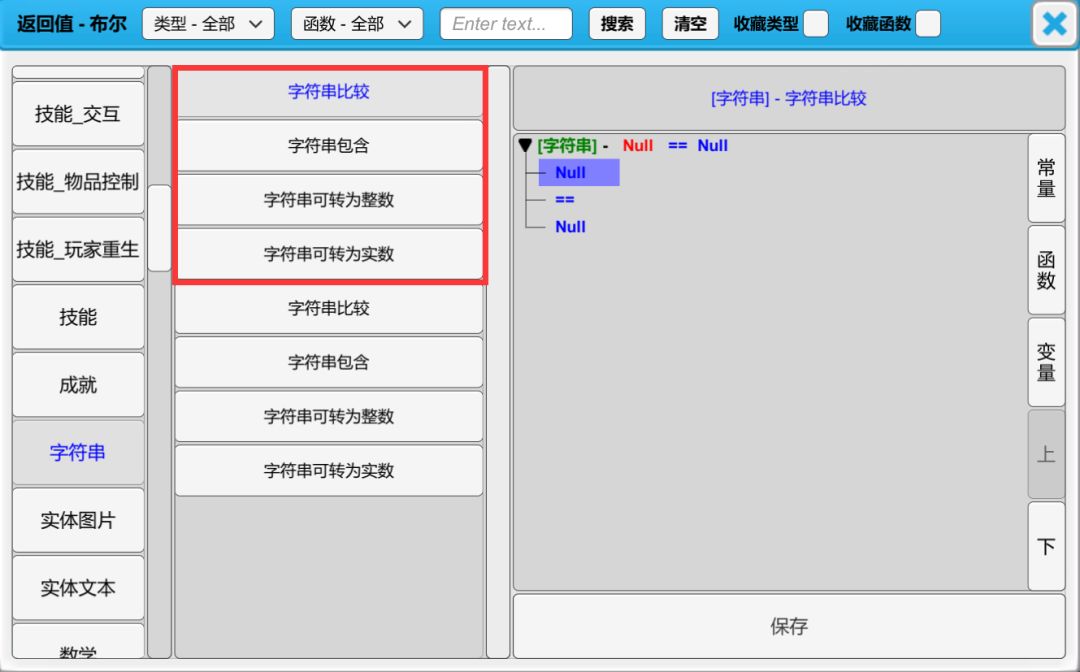The width and height of the screenshot is (1080, 672).
Task: Click the category list scrollbar handle
Action: (x=160, y=228)
